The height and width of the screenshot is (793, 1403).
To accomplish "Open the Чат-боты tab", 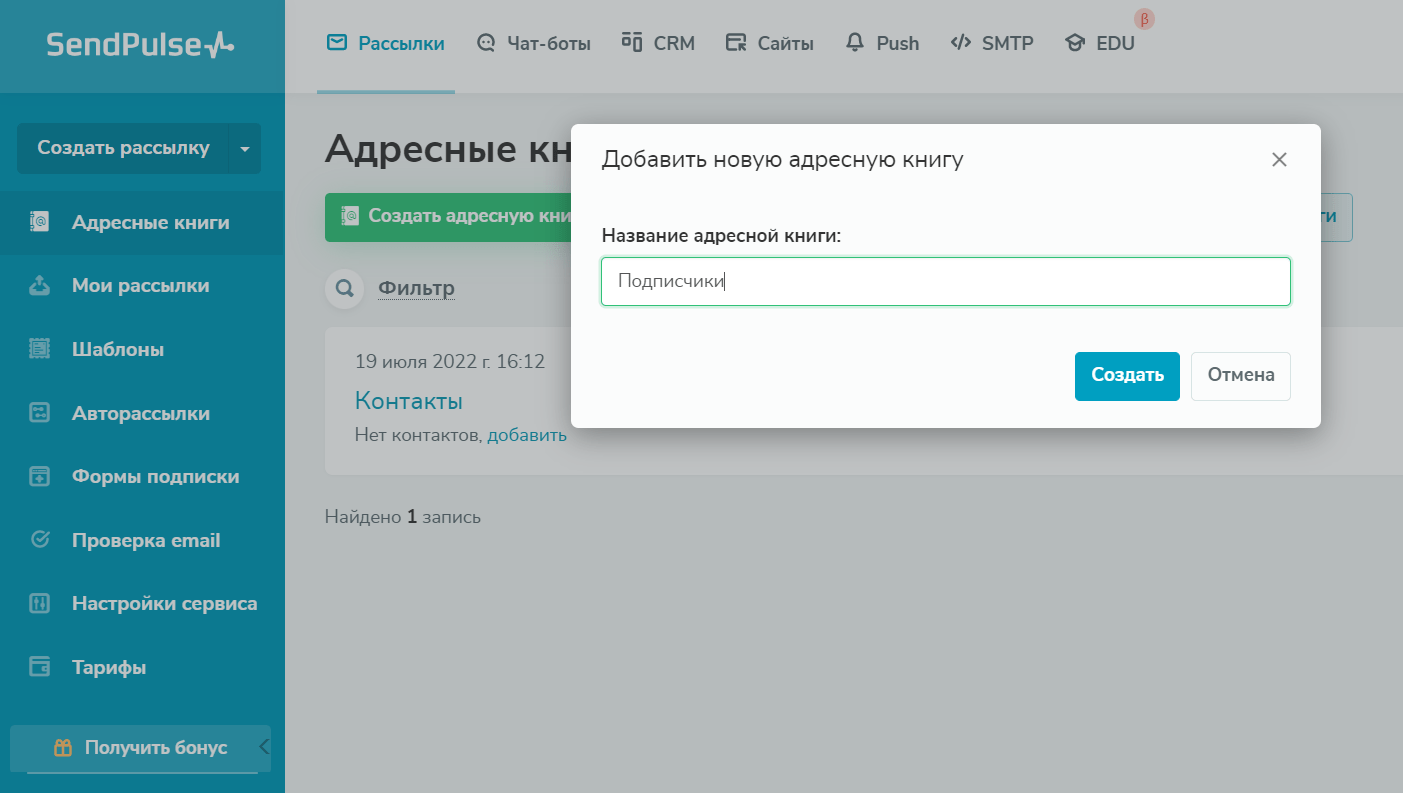I will pos(533,43).
